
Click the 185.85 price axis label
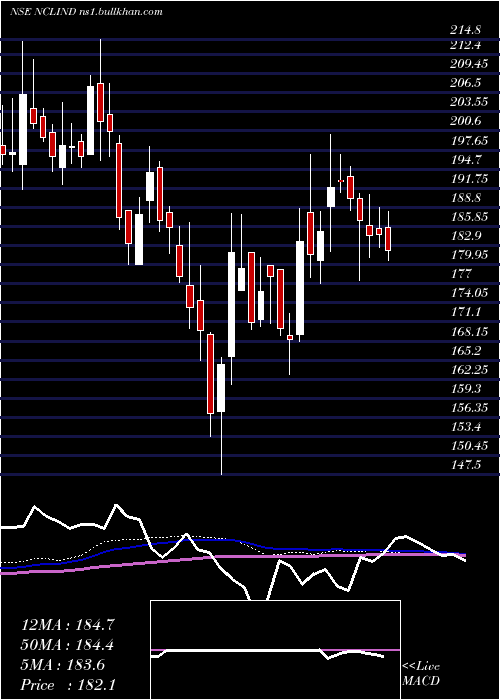(x=469, y=217)
